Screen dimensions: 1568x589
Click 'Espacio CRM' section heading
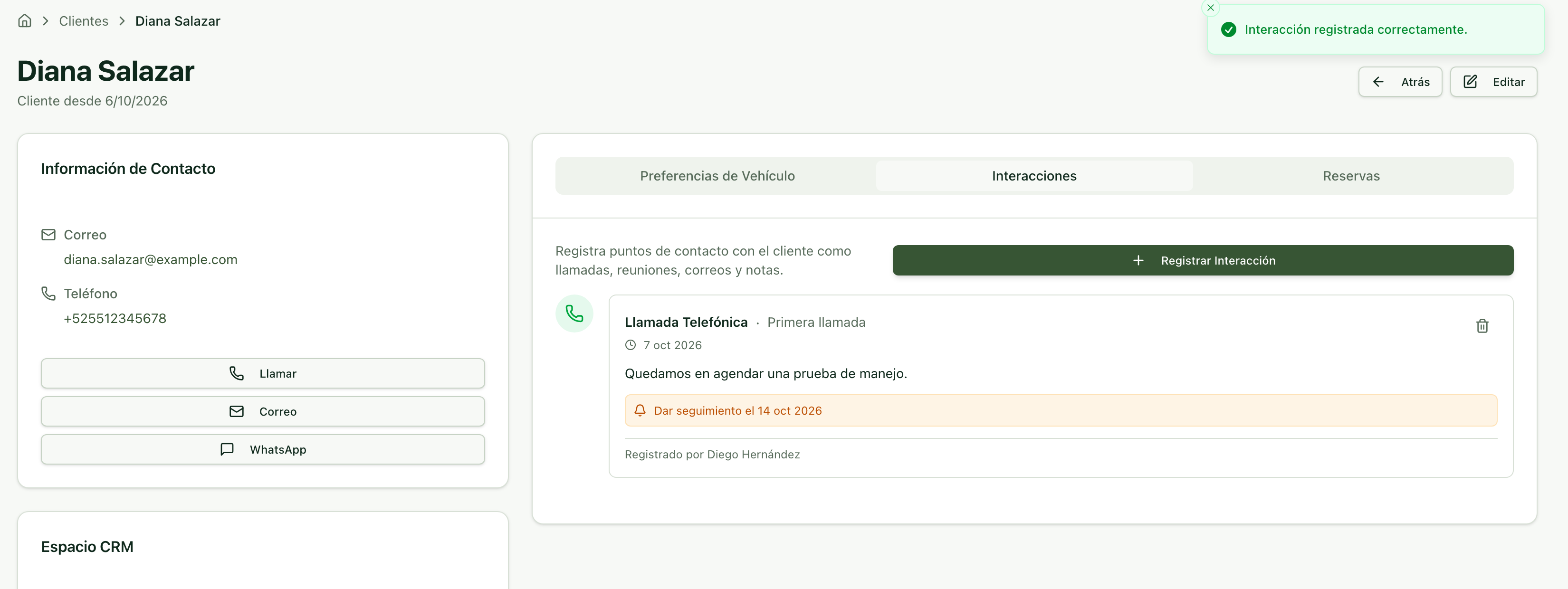(87, 546)
